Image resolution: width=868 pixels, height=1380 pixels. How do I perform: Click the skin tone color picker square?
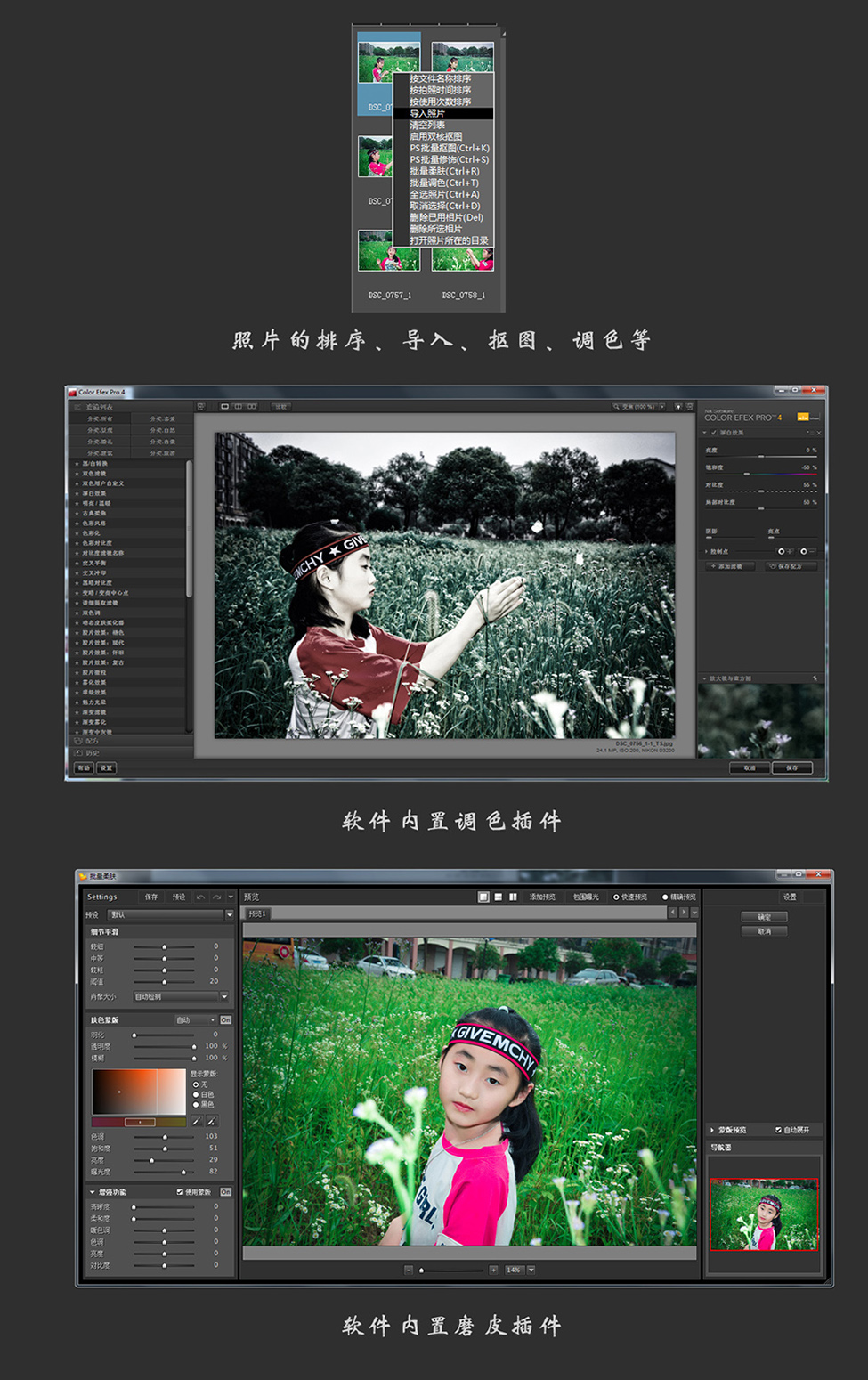pos(138,1092)
